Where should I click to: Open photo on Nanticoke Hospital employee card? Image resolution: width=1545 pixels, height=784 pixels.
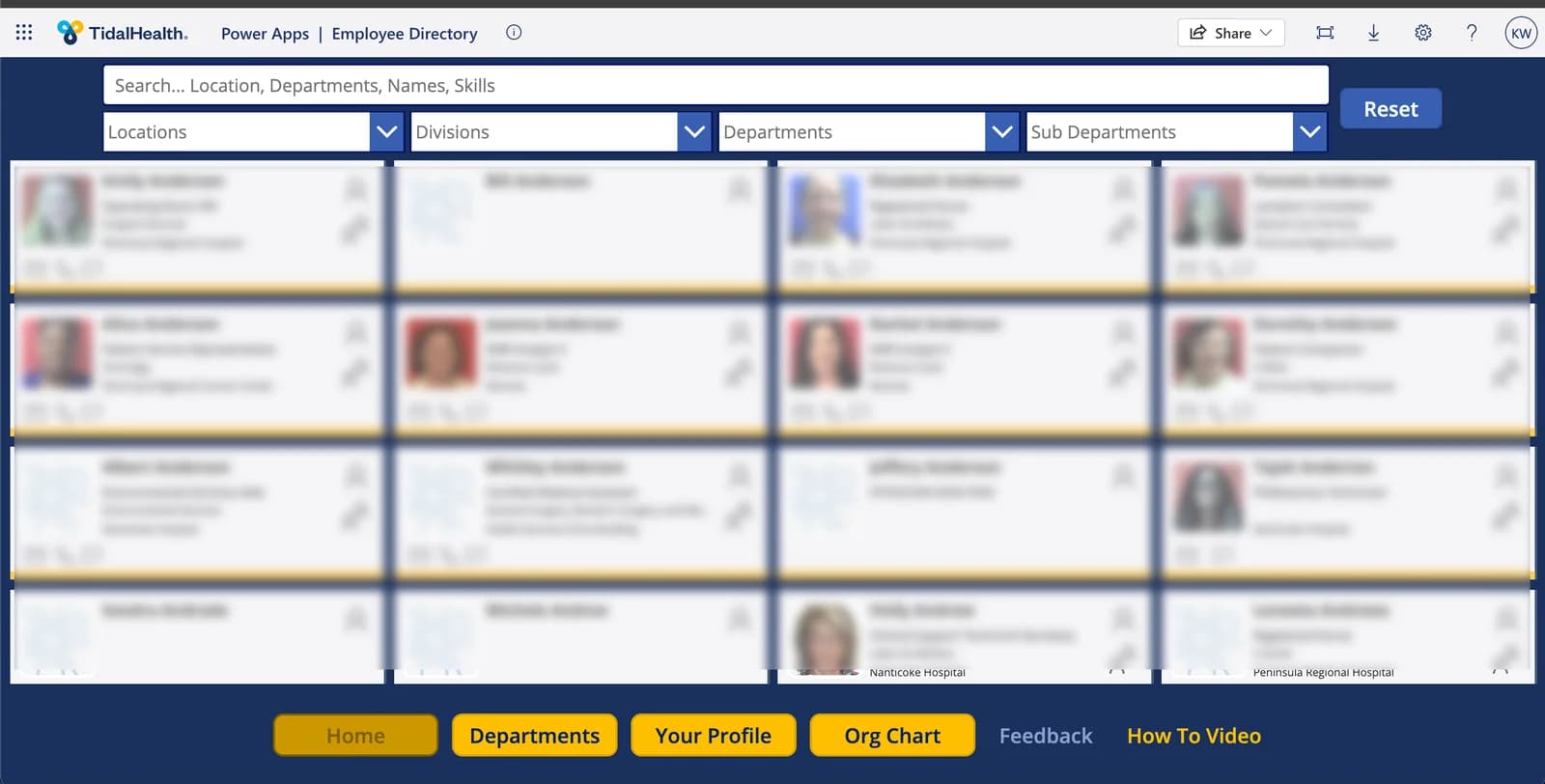(x=826, y=638)
